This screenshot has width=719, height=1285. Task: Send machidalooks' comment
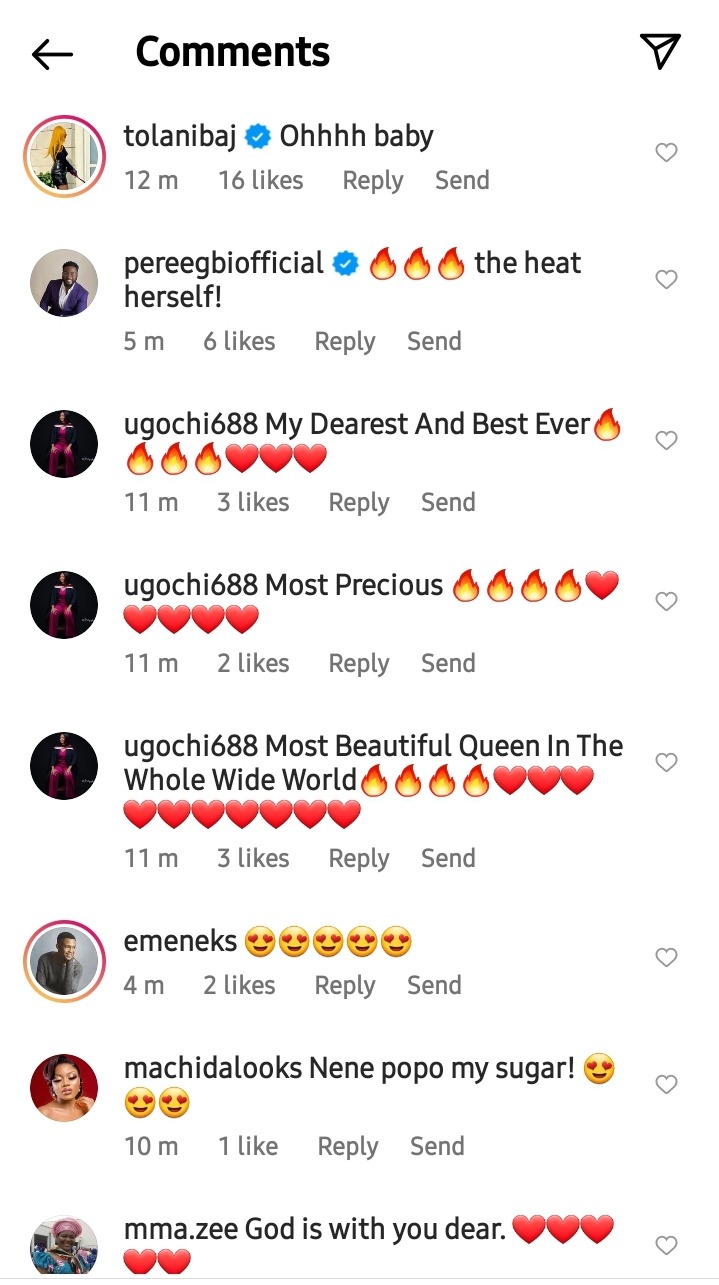[437, 1147]
